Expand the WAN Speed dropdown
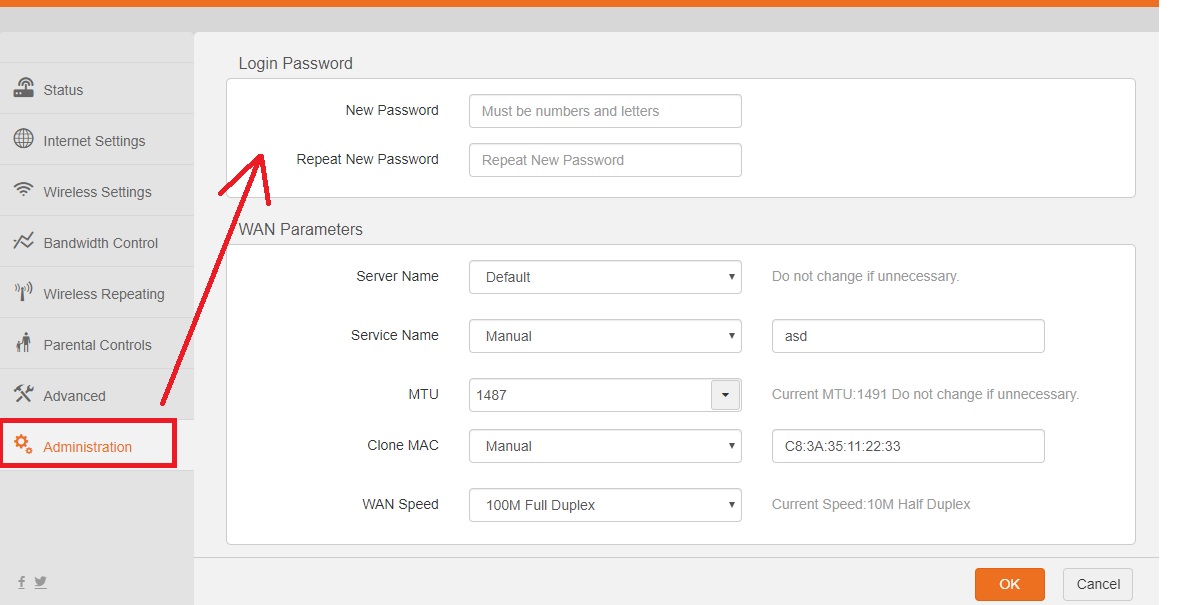This screenshot has width=1186, height=605. (605, 505)
